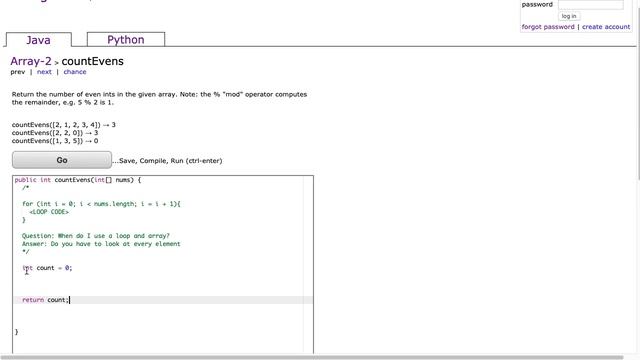
Task: Click the 'return count;' code line
Action: (x=45, y=300)
